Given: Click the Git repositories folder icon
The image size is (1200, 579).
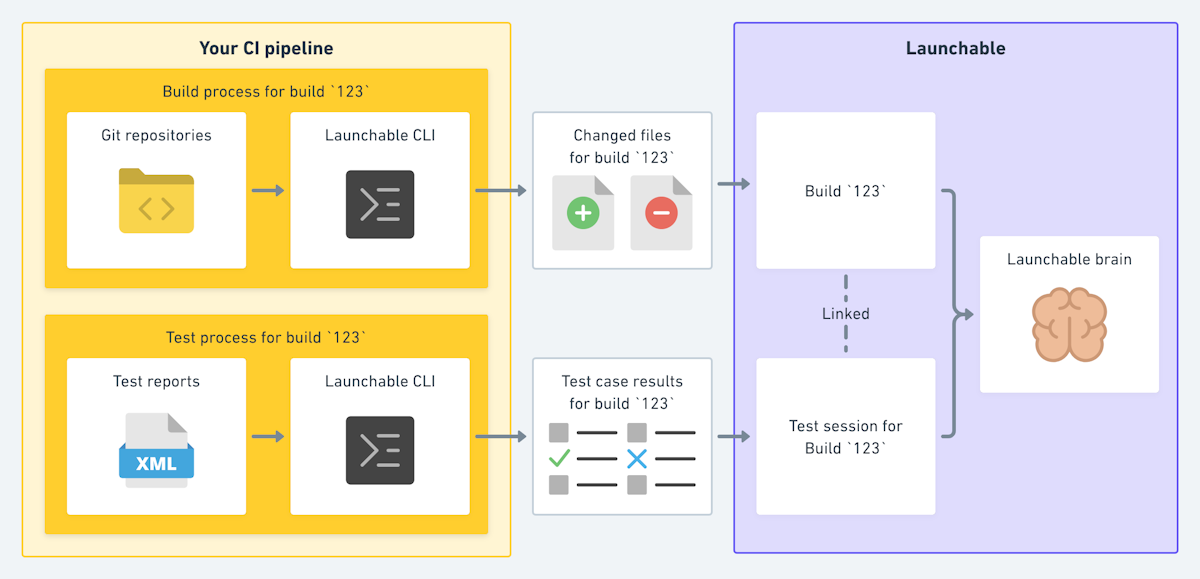Looking at the screenshot, I should [x=156, y=201].
